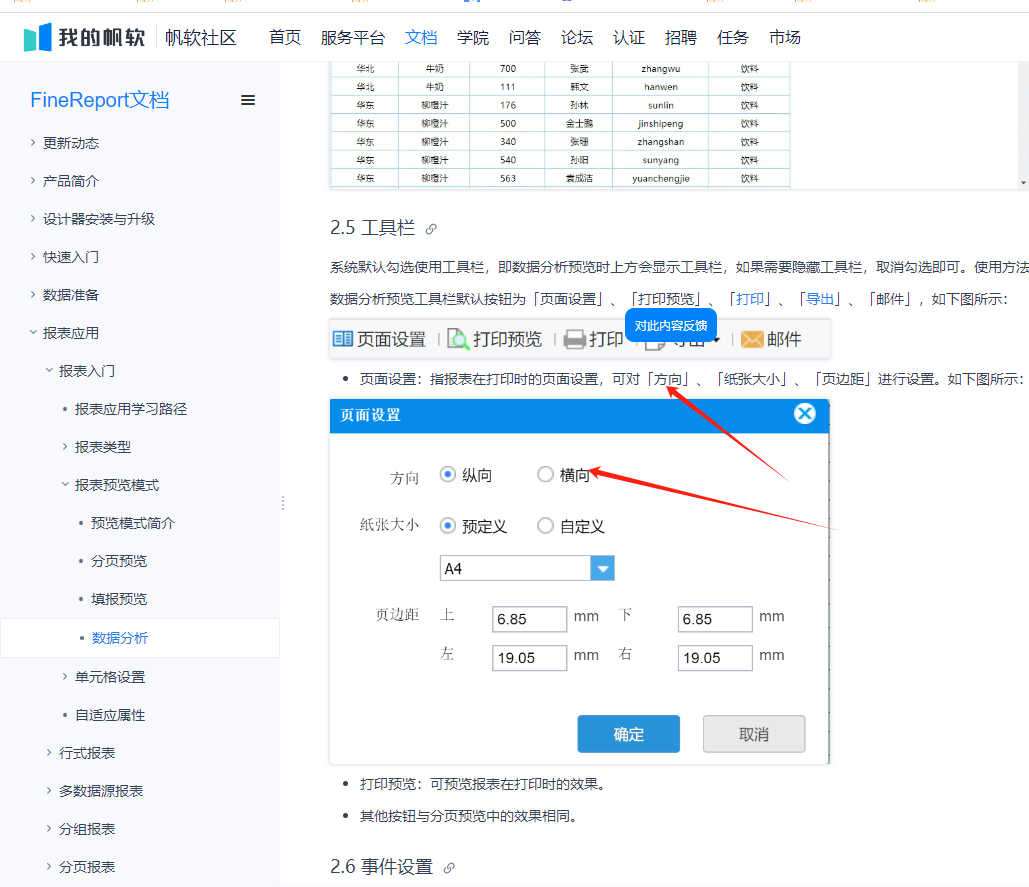Open 填报预览 page
Viewport: 1029px width, 887px height.
click(x=119, y=599)
